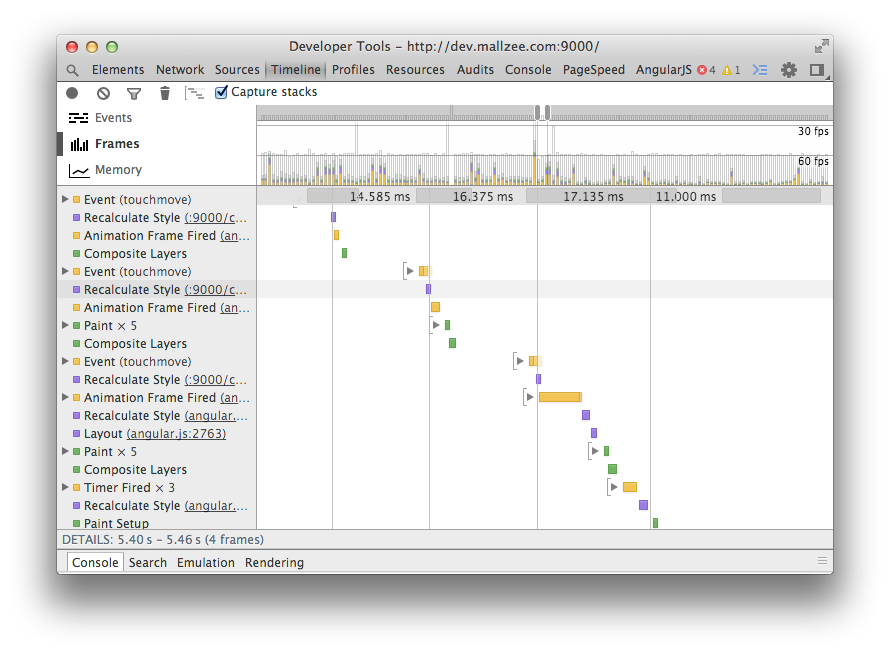This screenshot has width=890, height=653.
Task: Click the trash garbage collect icon
Action: coord(165,93)
